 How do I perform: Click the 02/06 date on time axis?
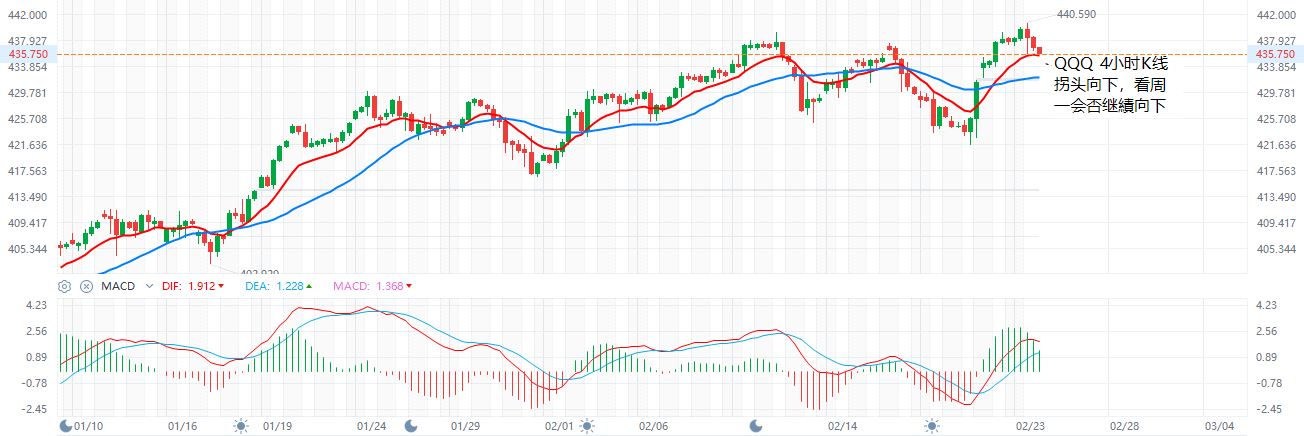click(654, 425)
